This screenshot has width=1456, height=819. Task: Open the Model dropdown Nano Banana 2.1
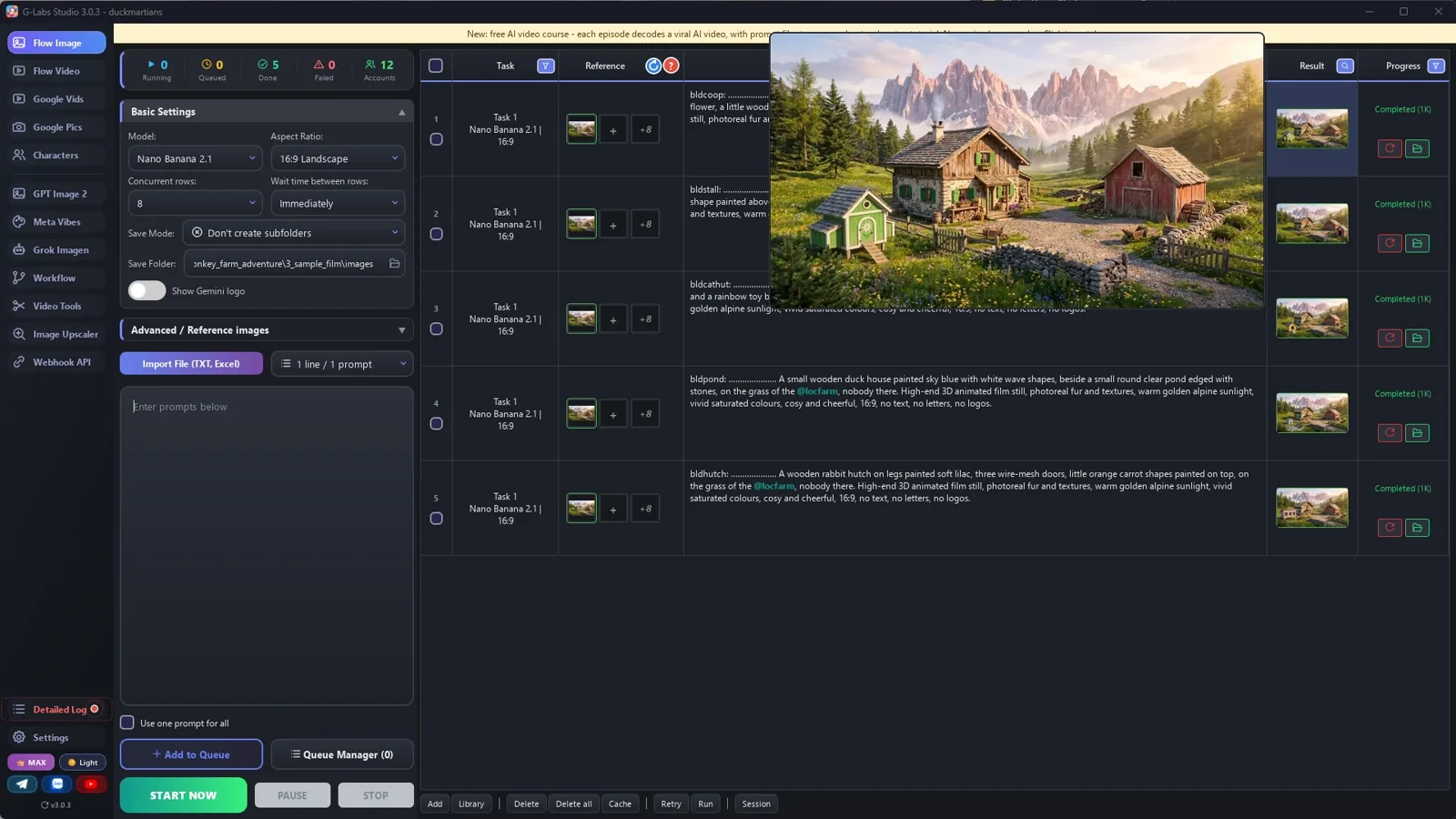point(196,158)
